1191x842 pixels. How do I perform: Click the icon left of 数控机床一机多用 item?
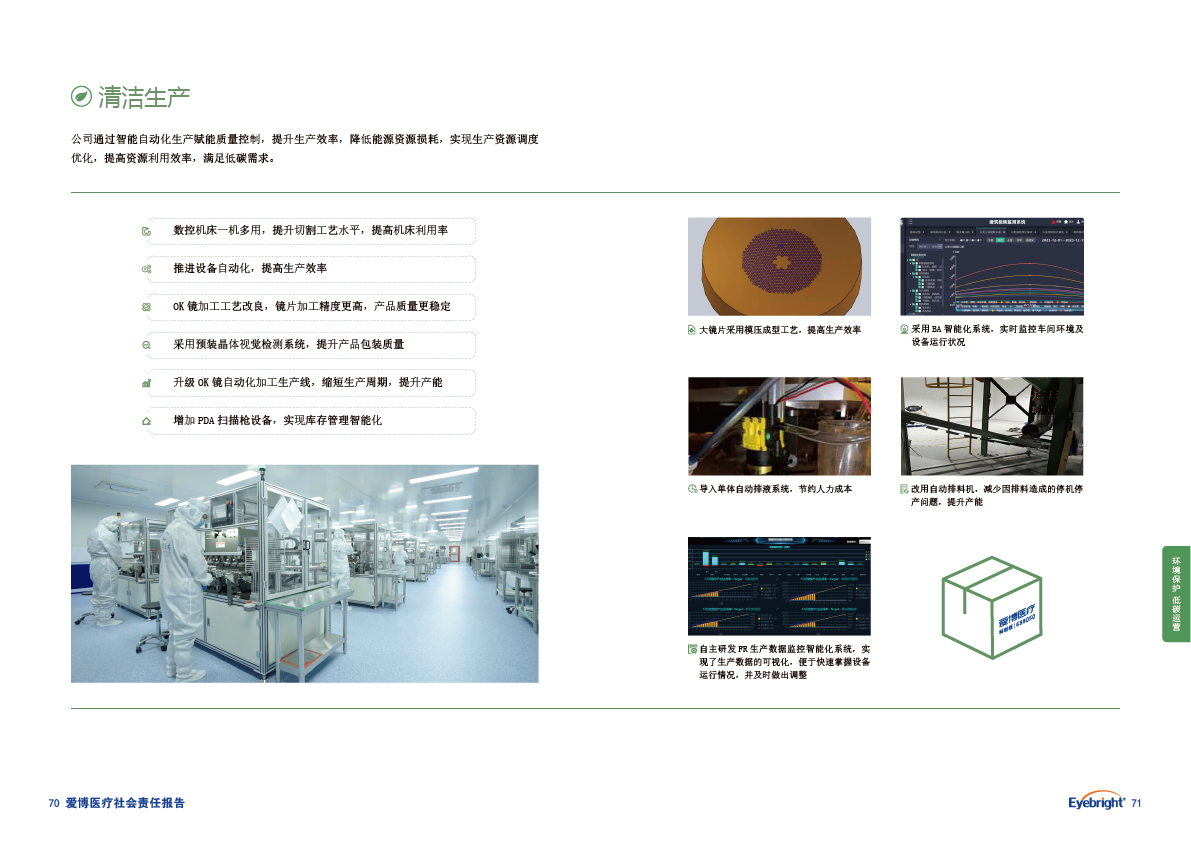tap(147, 231)
